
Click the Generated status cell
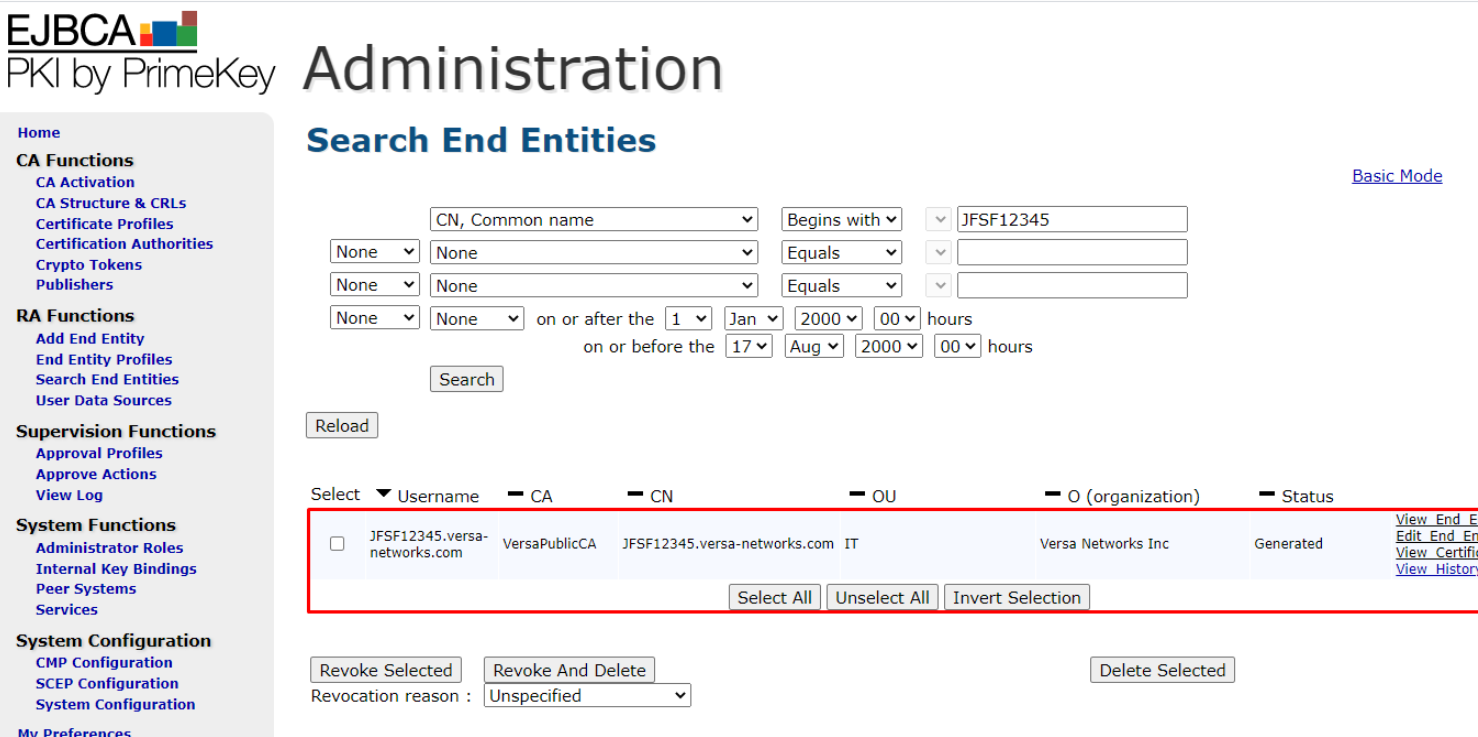coord(1288,544)
